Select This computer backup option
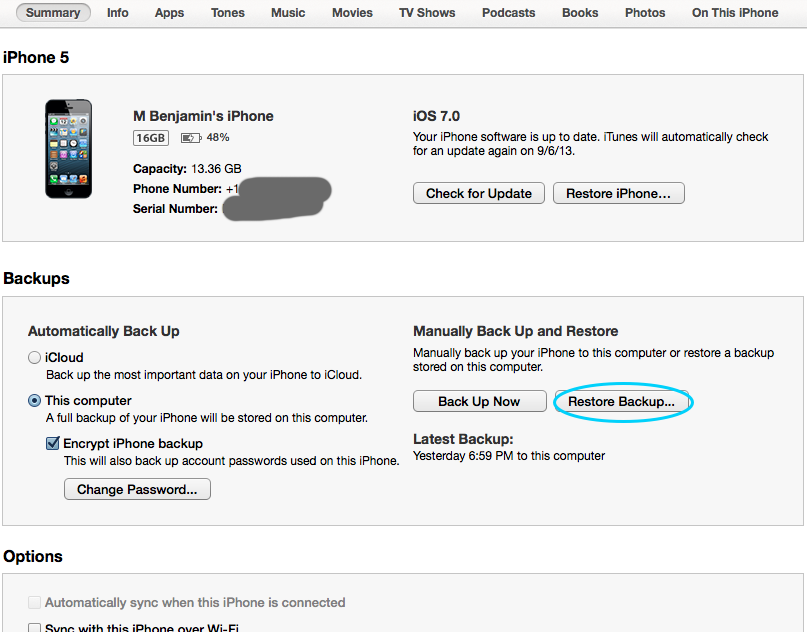This screenshot has width=807, height=632. [34, 400]
